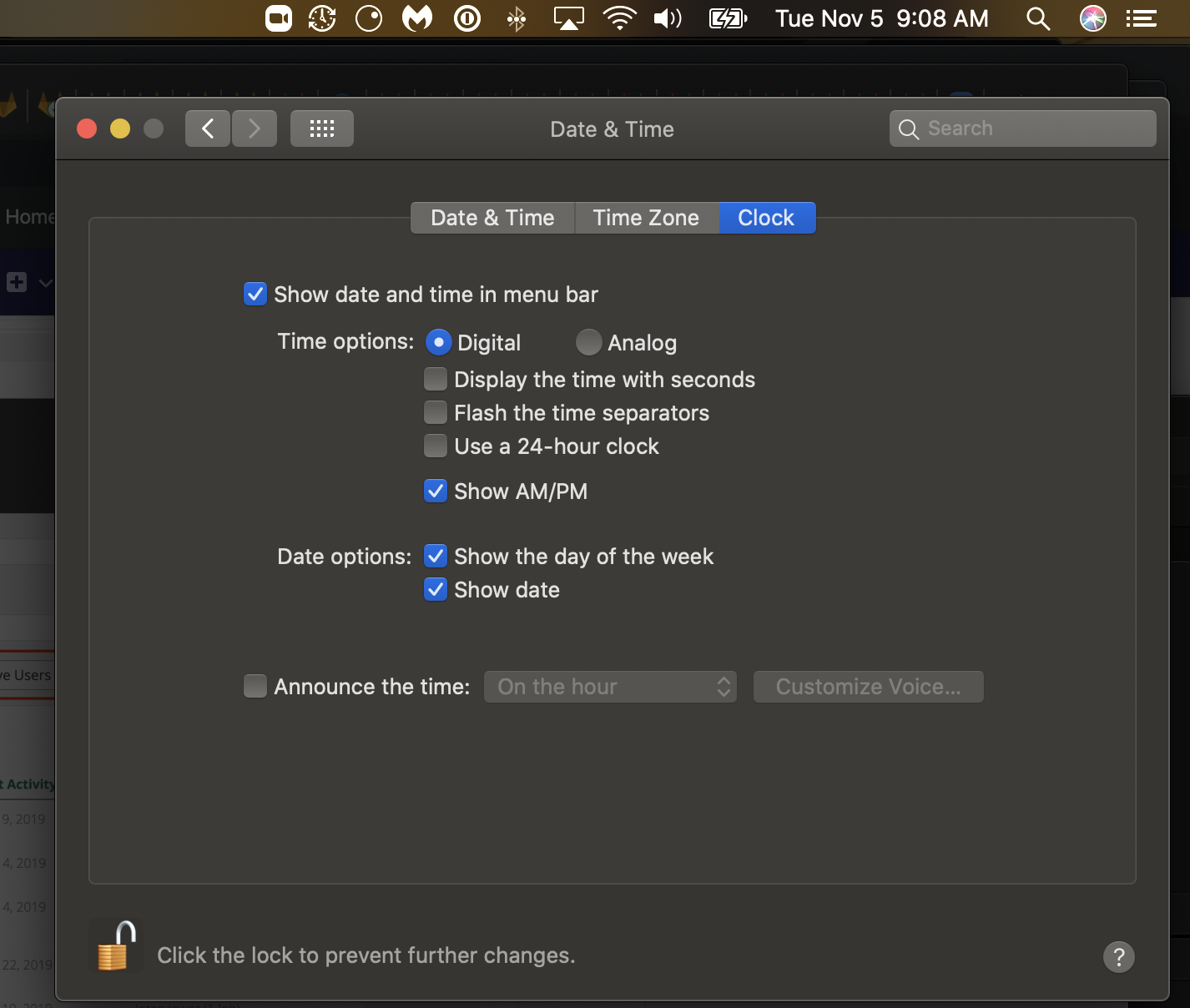Uncheck Show date
The width and height of the screenshot is (1190, 1008).
pyautogui.click(x=436, y=590)
